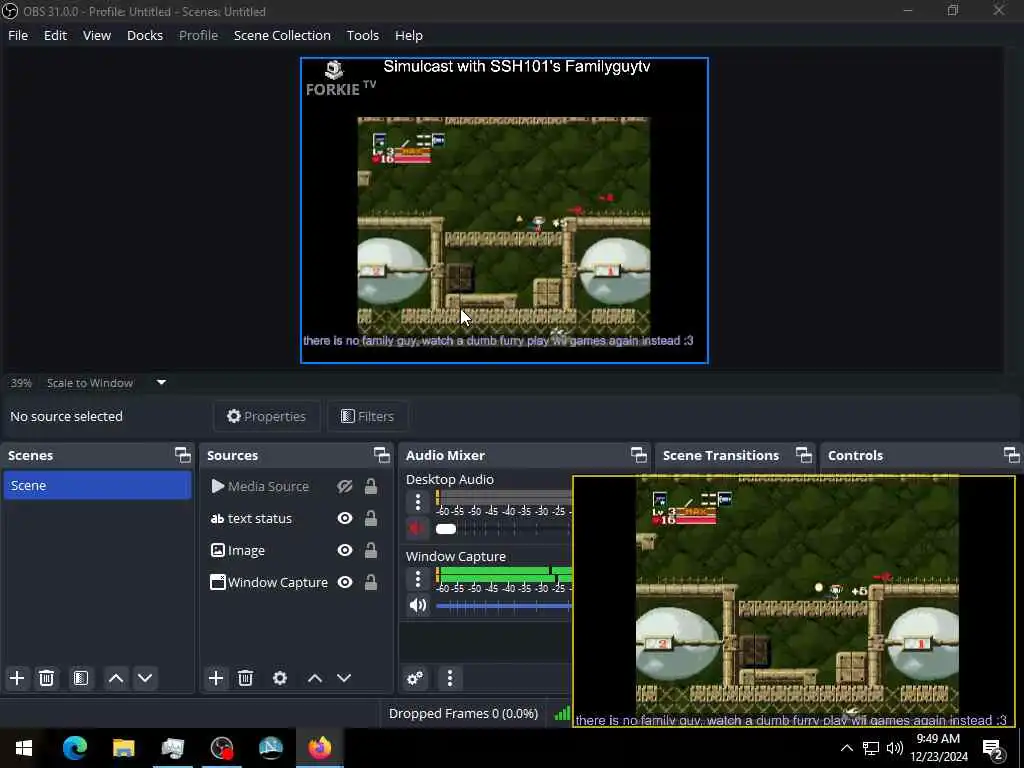Open the Windows Start menu
1024x768 pixels.
(24, 748)
